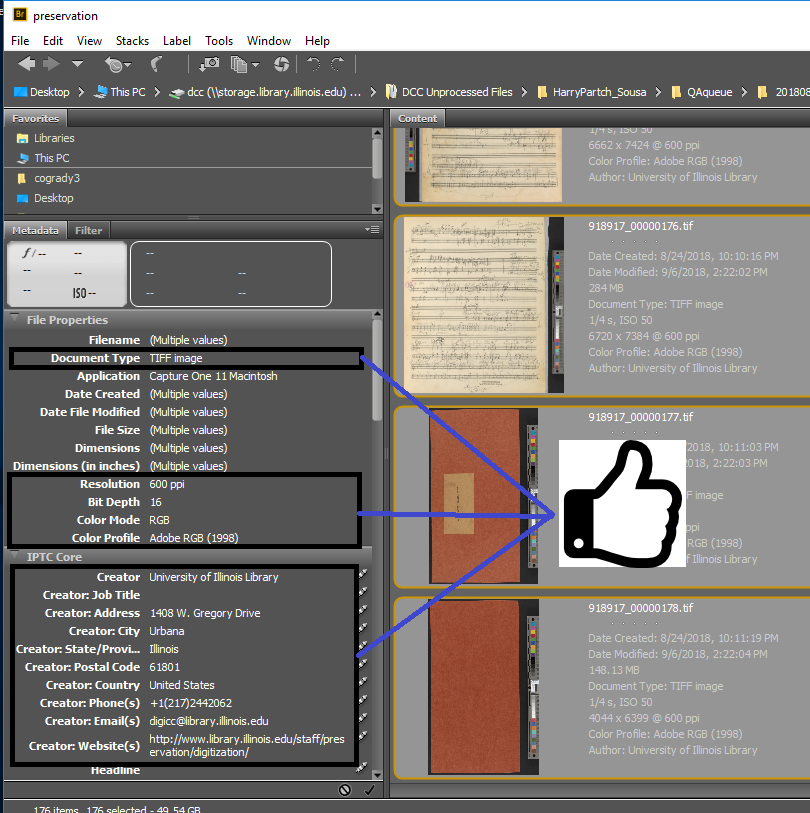
Task: Open the parent folders dropdown arrow in toolbar
Action: (78, 64)
